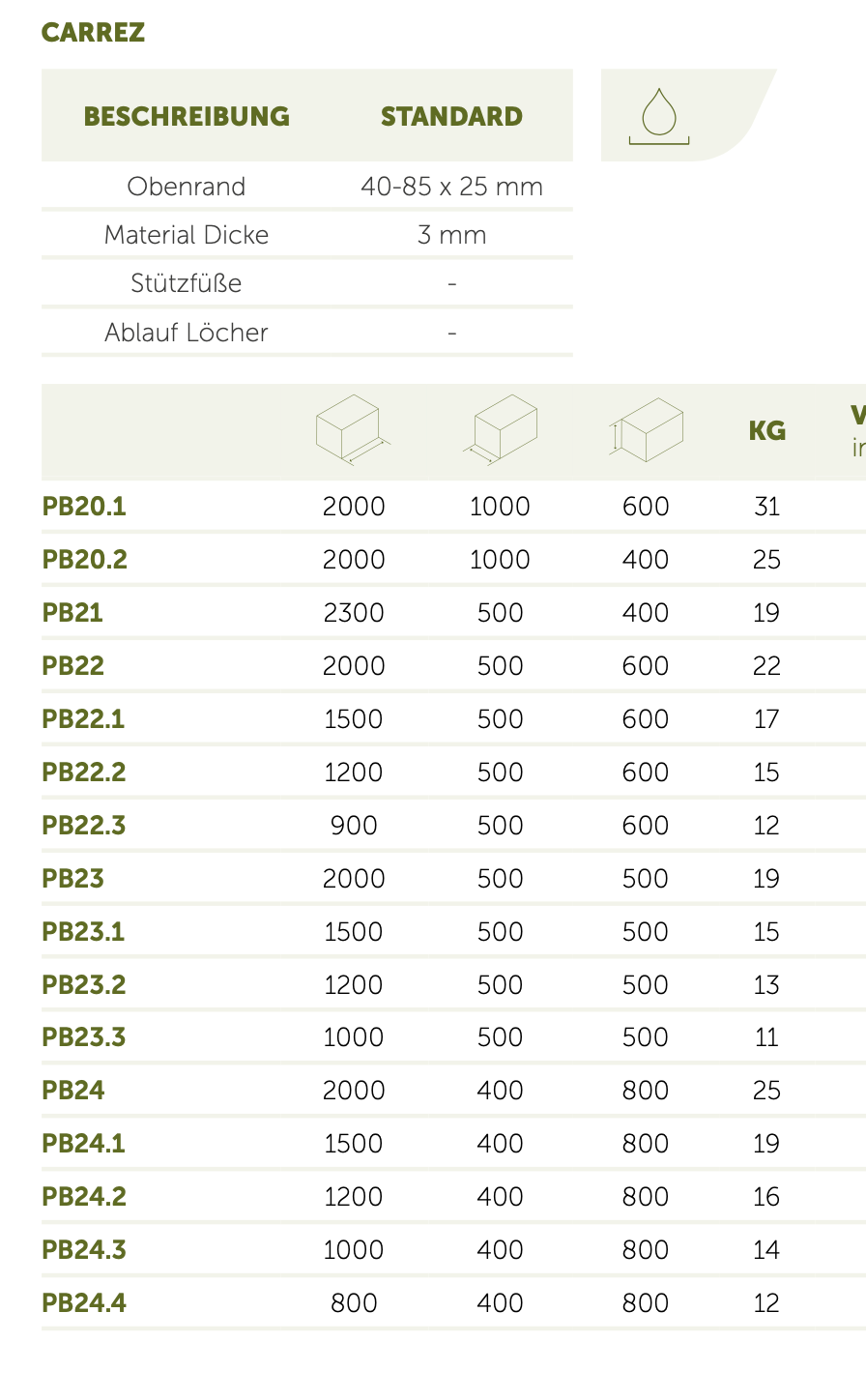This screenshot has width=866, height=1400.
Task: Click the 40-85 x 25 mm value
Action: [451, 187]
